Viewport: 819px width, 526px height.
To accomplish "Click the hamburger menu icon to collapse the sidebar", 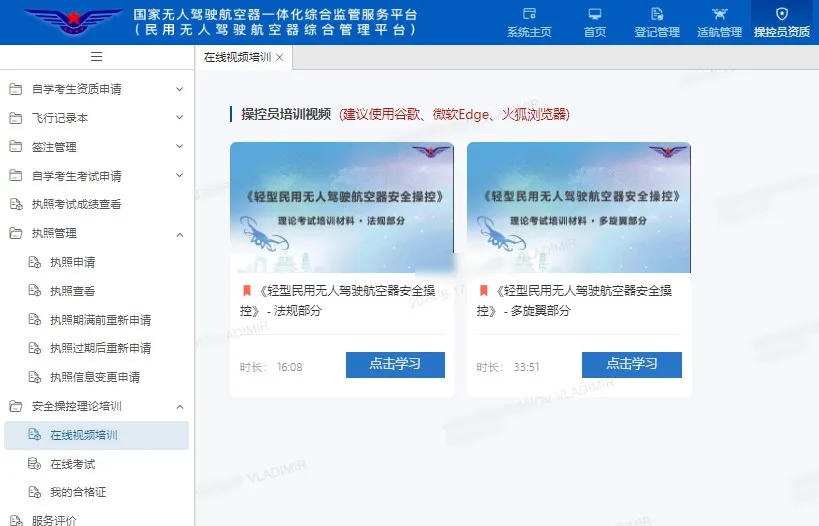I will click(x=97, y=56).
